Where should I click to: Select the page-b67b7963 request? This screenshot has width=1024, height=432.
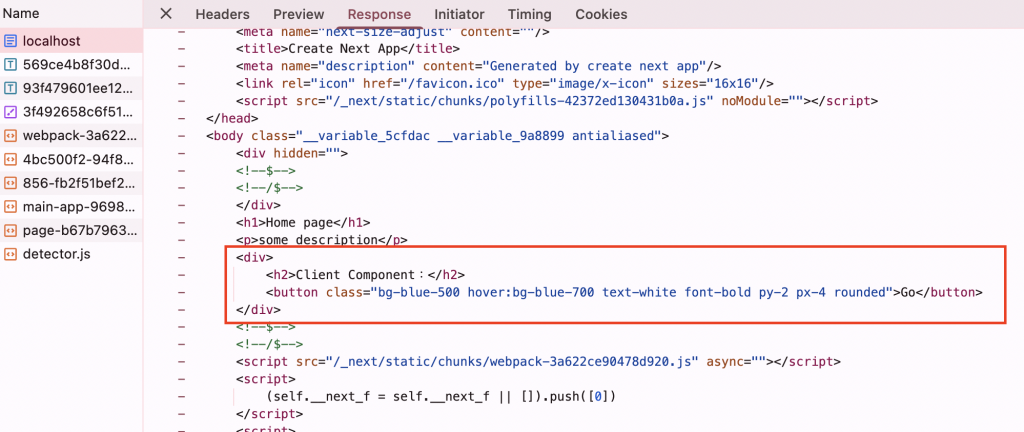click(71, 230)
